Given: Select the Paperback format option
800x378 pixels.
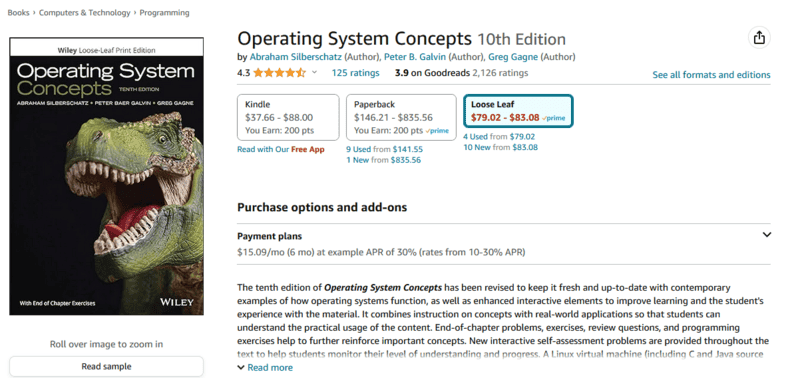Looking at the screenshot, I should point(401,117).
